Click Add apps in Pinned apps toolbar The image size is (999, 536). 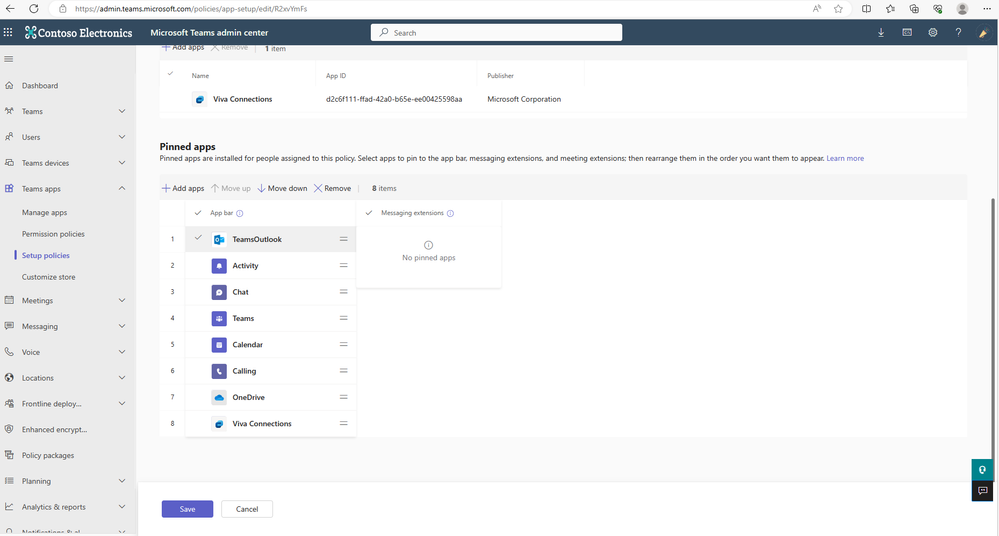point(183,189)
